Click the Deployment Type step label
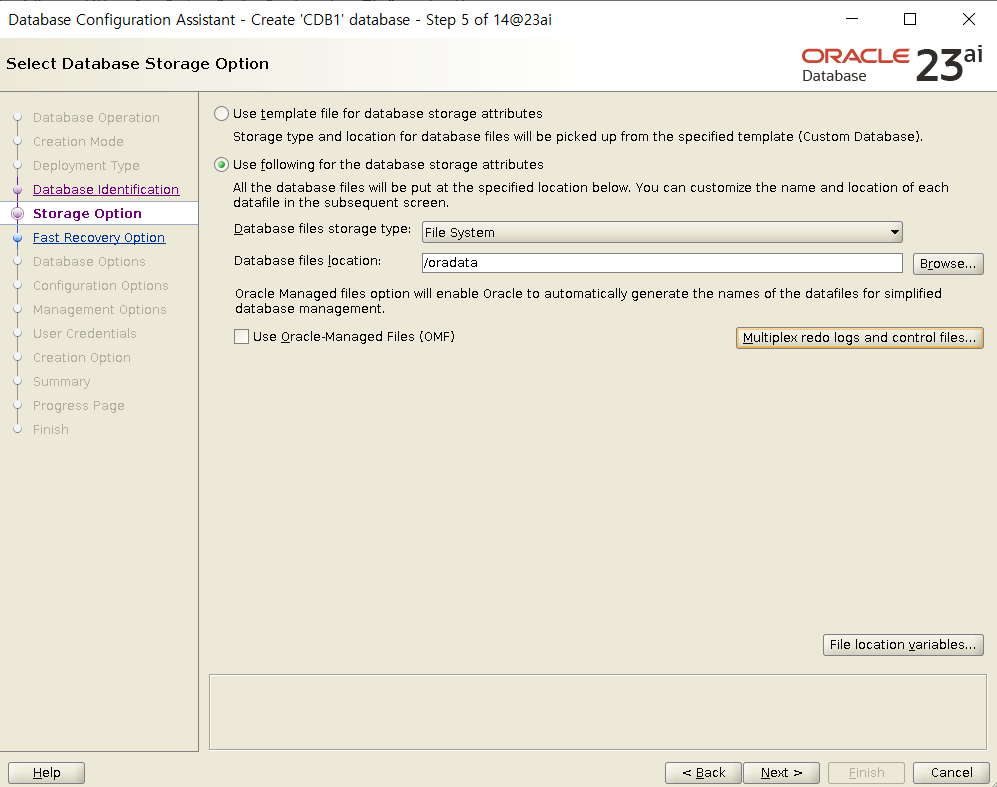 tap(86, 166)
